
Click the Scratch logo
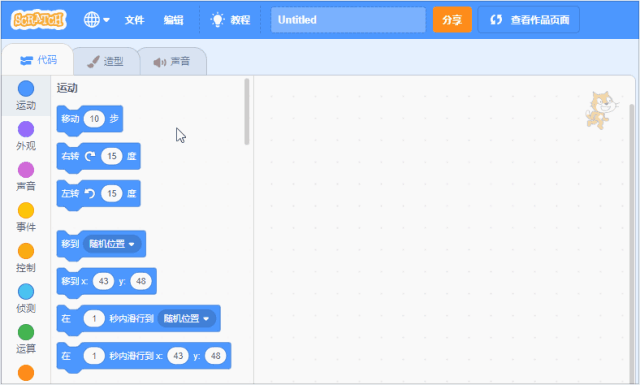(x=38, y=20)
